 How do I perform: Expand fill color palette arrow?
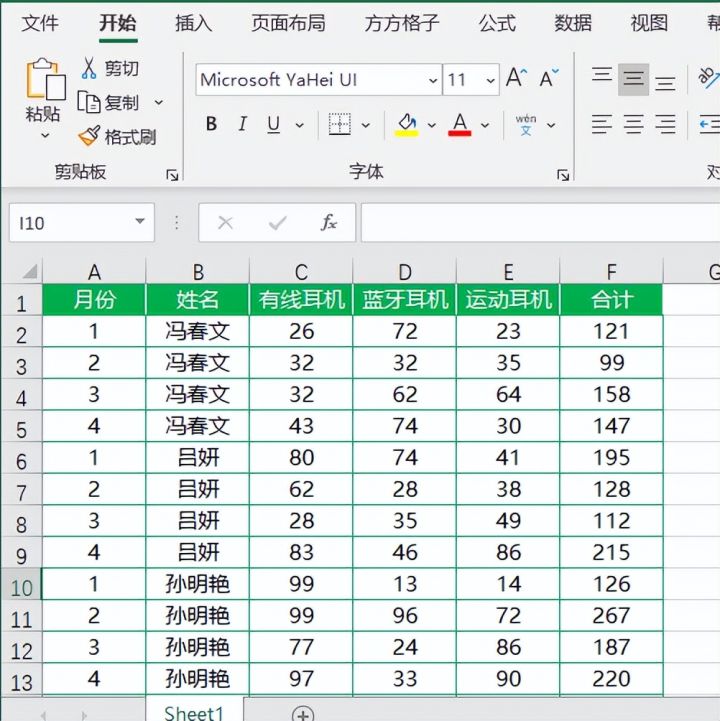[x=431, y=125]
